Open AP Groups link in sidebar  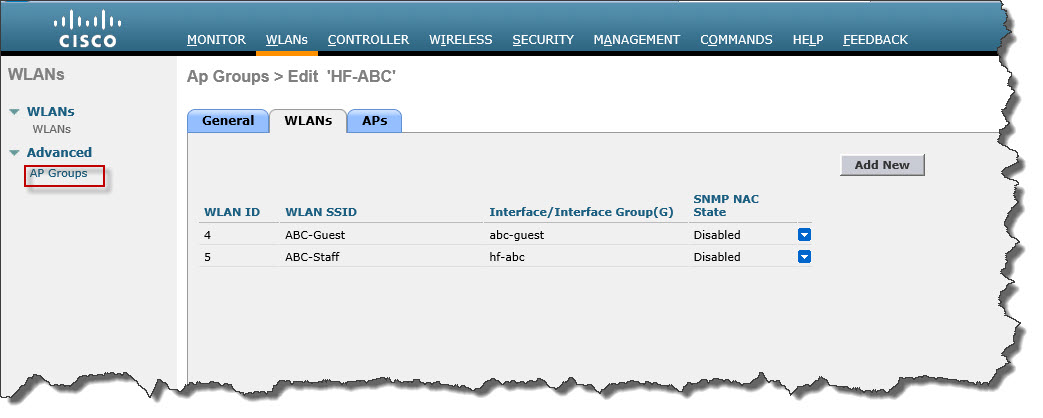pos(59,173)
